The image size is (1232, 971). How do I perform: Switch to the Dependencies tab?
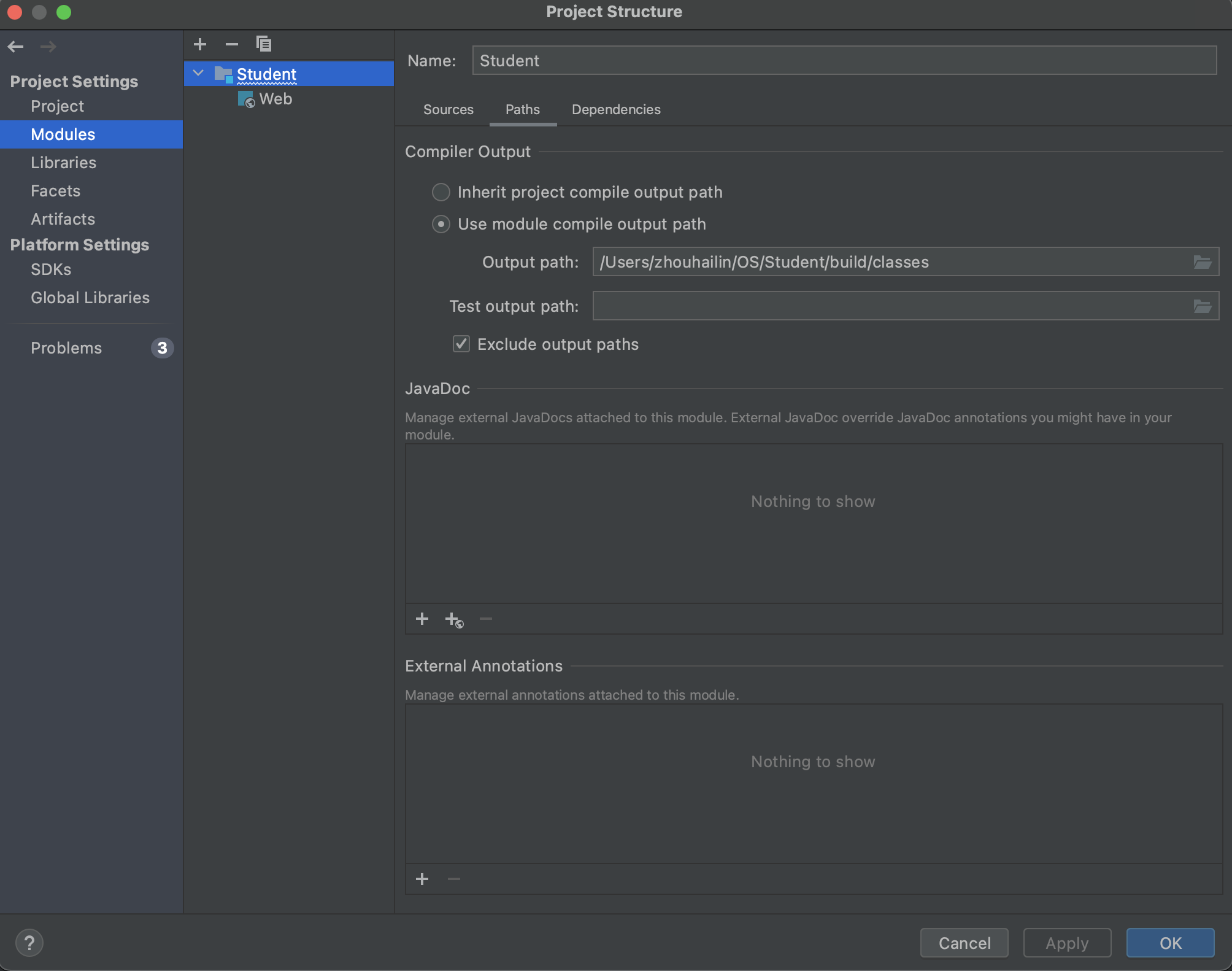(616, 109)
